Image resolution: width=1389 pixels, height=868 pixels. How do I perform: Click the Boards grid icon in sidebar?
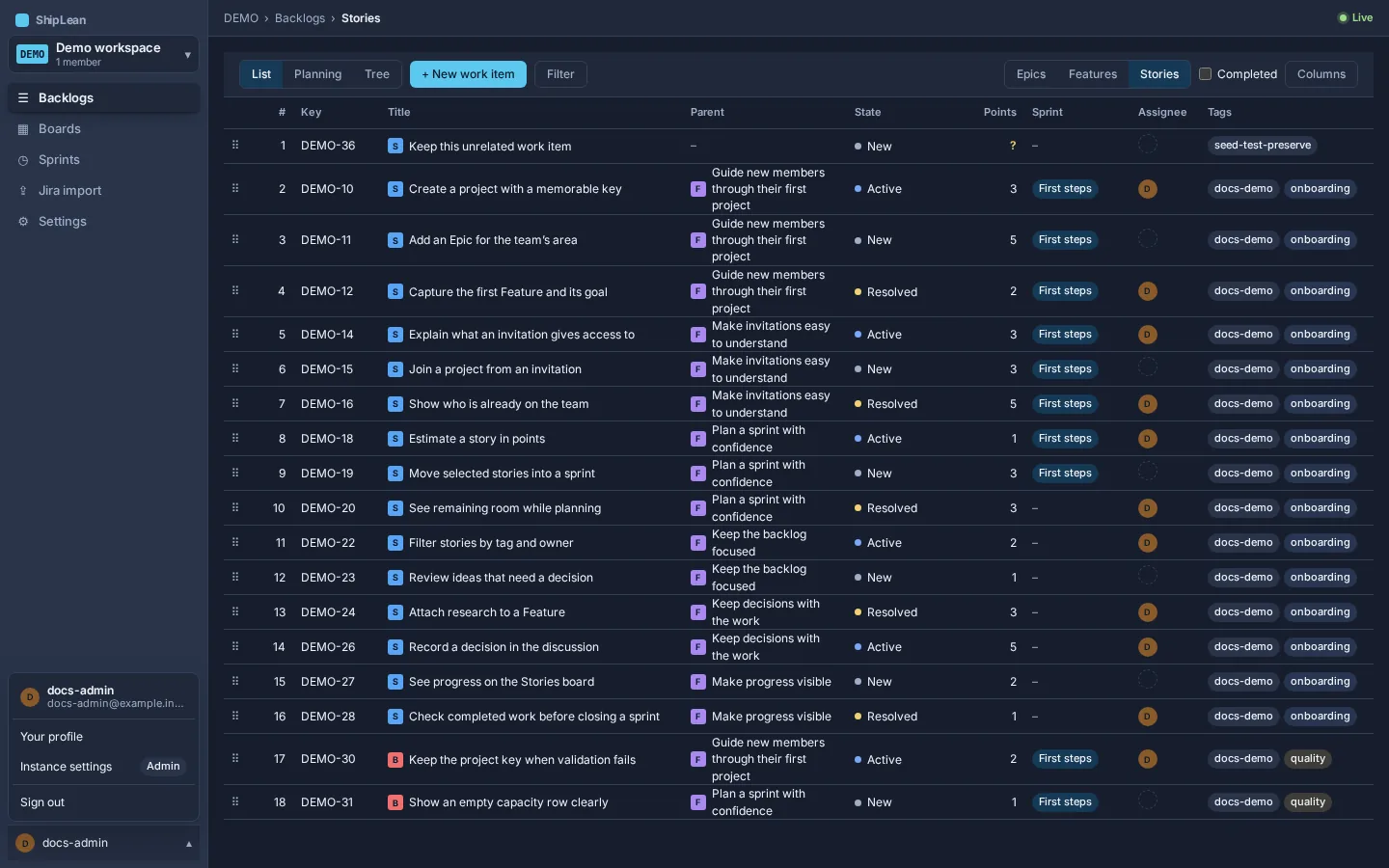pos(23,129)
